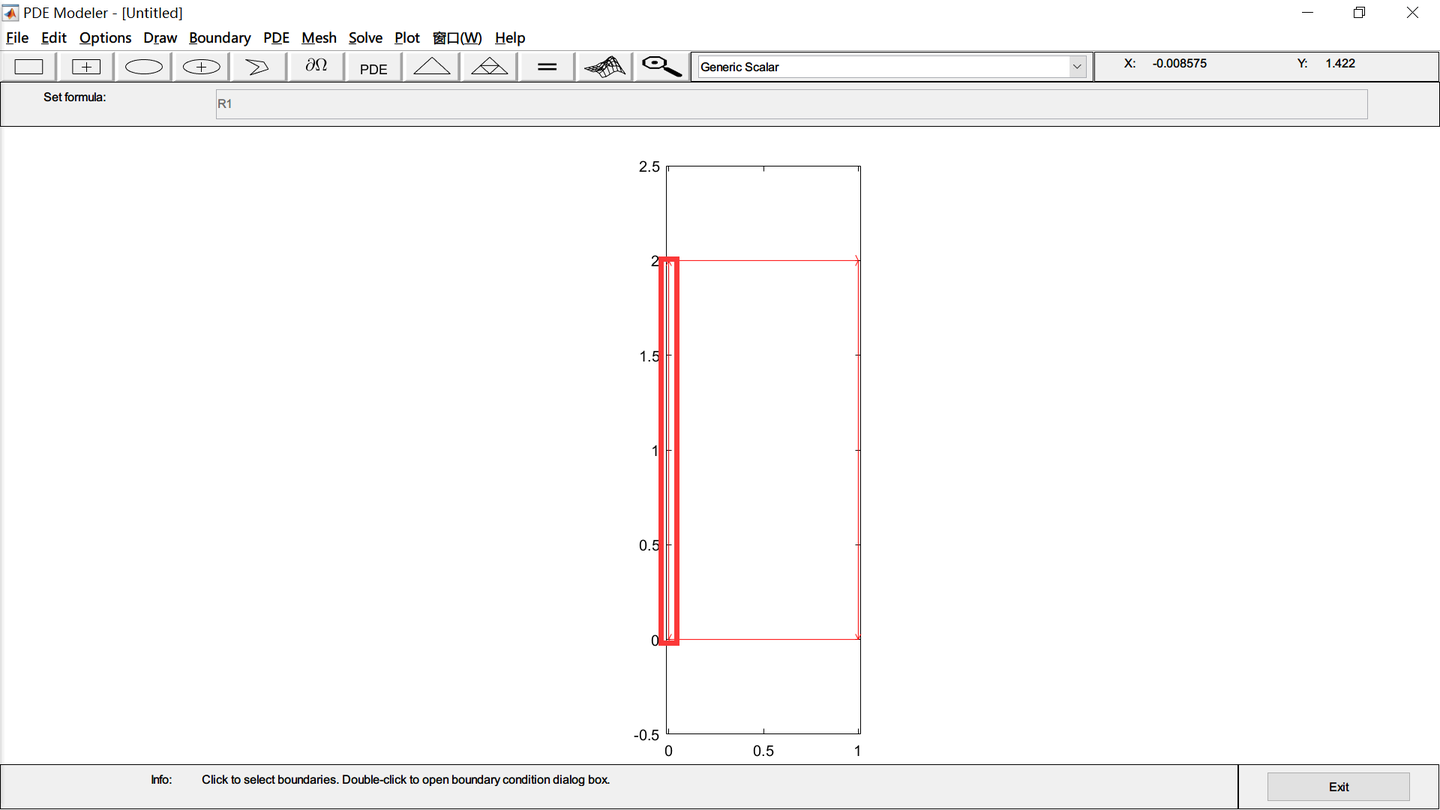Open 3D solution plot icon
This screenshot has height=810, width=1440.
(603, 66)
